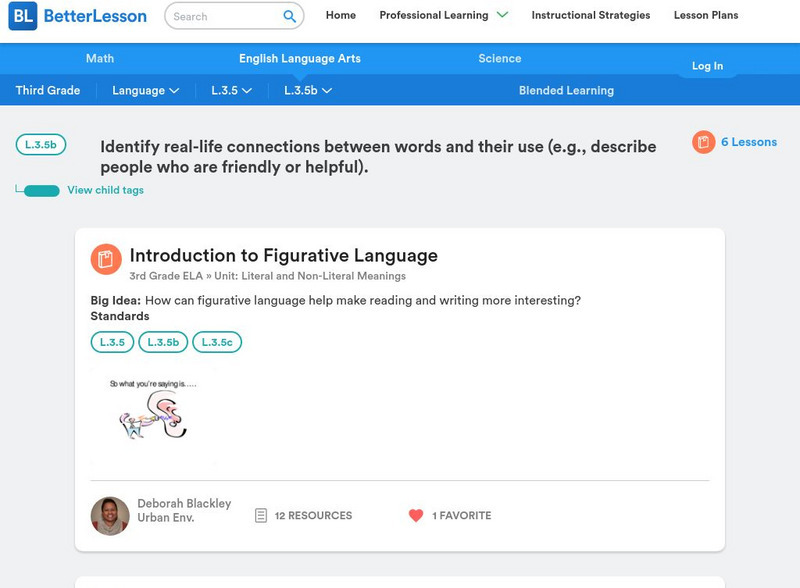Viewport: 800px width, 588px height.
Task: Click the orange lesson icon beside 6 Lessons
Action: pos(704,142)
